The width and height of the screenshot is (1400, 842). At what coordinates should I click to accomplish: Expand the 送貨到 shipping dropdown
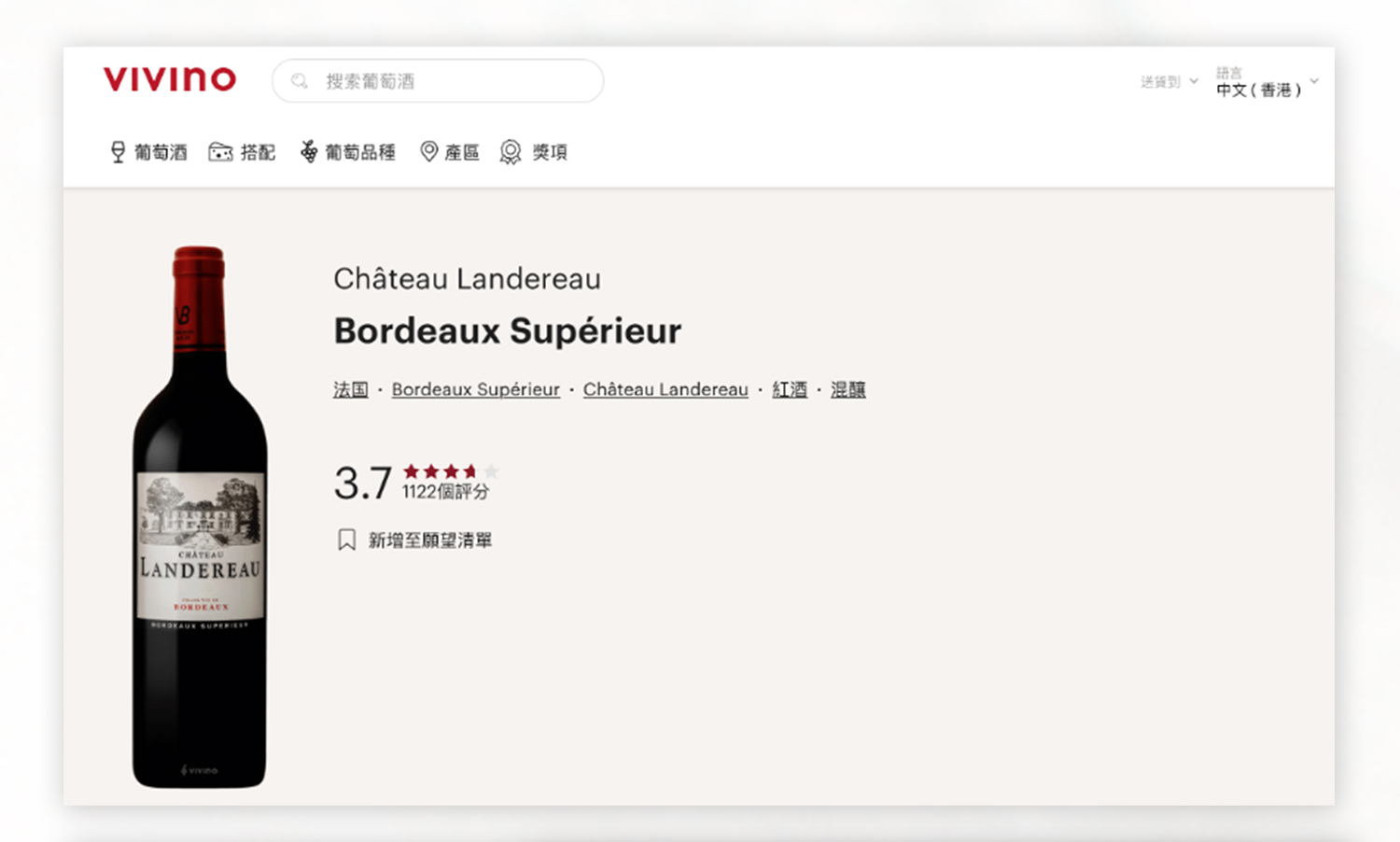click(x=1169, y=82)
